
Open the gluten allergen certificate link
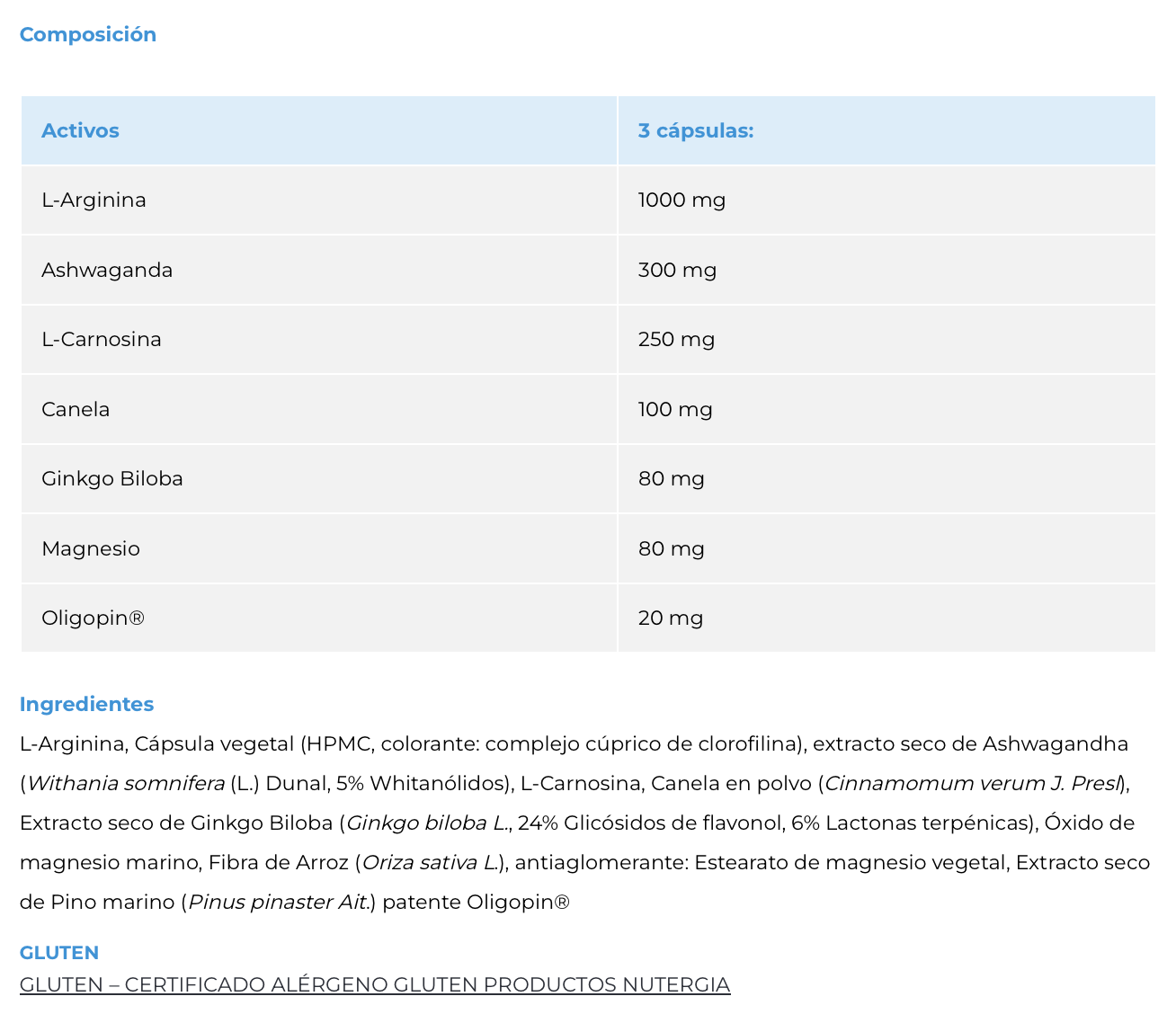coord(375,984)
